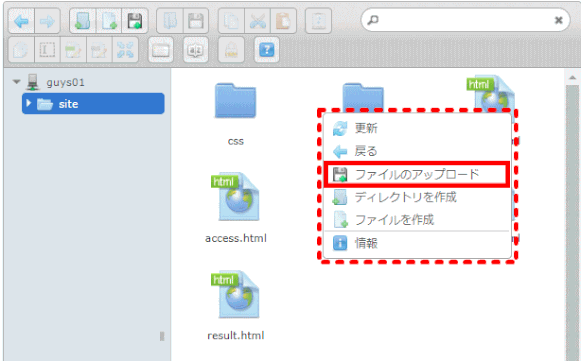Choose ファイルを作成 in context menu
The height and width of the screenshot is (361, 581).
(417, 220)
